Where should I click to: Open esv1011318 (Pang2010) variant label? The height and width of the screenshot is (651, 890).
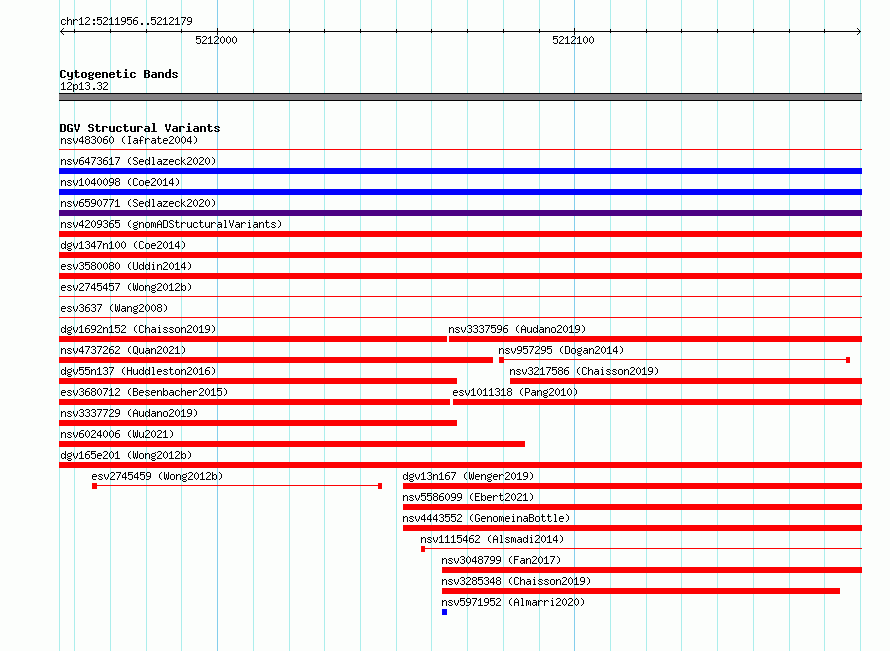click(515, 392)
